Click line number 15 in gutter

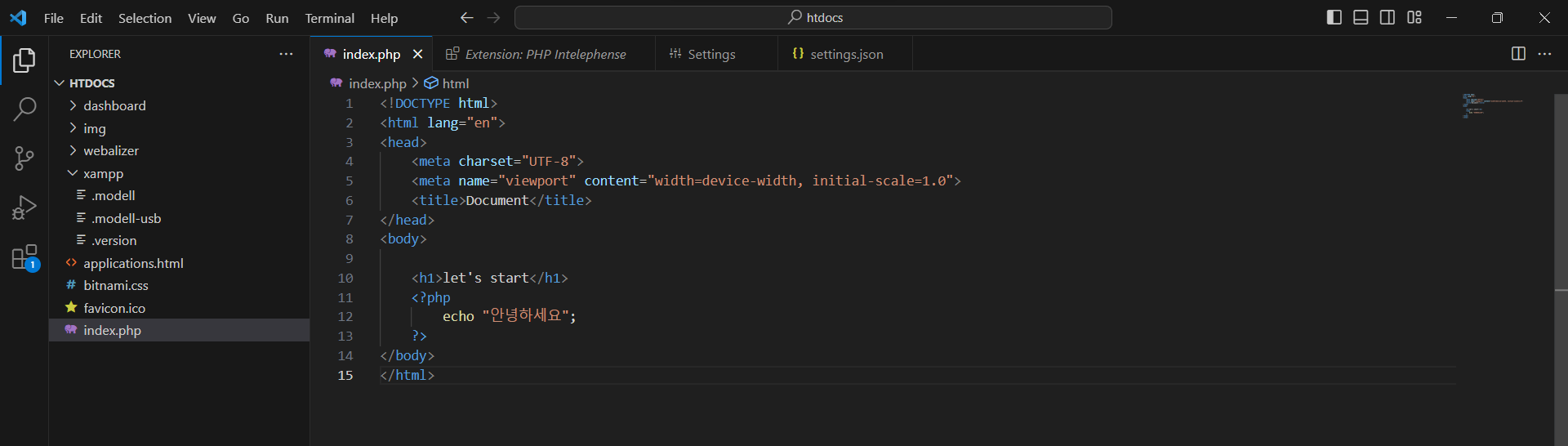[x=345, y=375]
